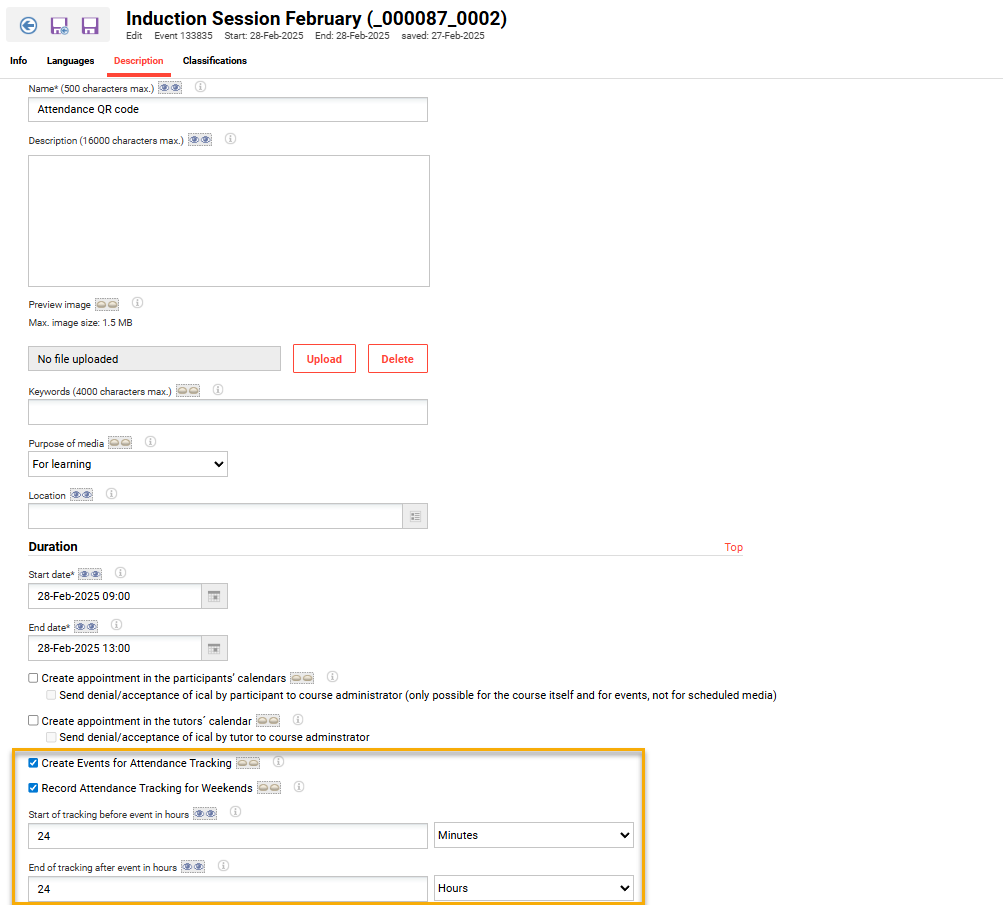Jump to Top link in Duration section
This screenshot has width=1003, height=905.
point(734,547)
